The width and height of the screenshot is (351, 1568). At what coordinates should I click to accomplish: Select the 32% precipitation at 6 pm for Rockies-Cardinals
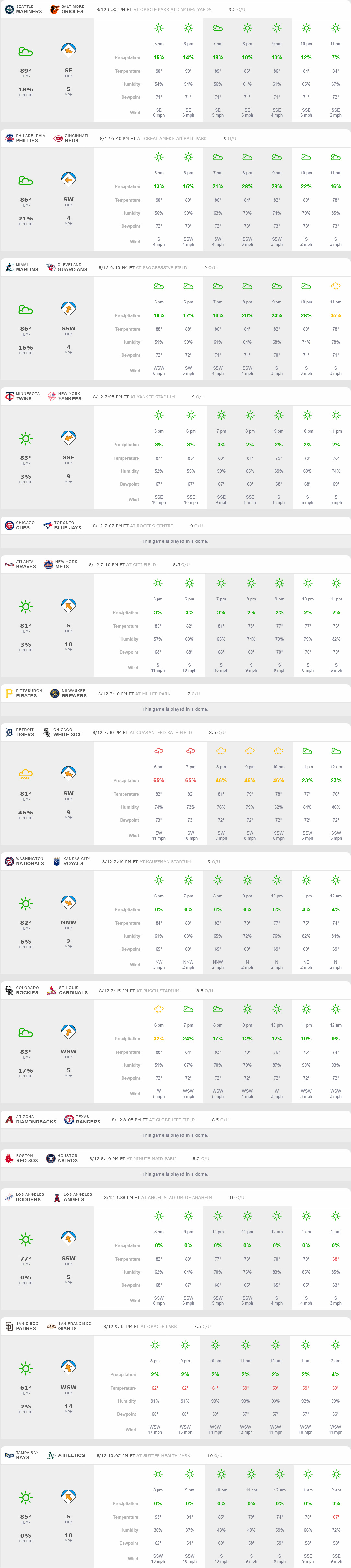tap(159, 1039)
